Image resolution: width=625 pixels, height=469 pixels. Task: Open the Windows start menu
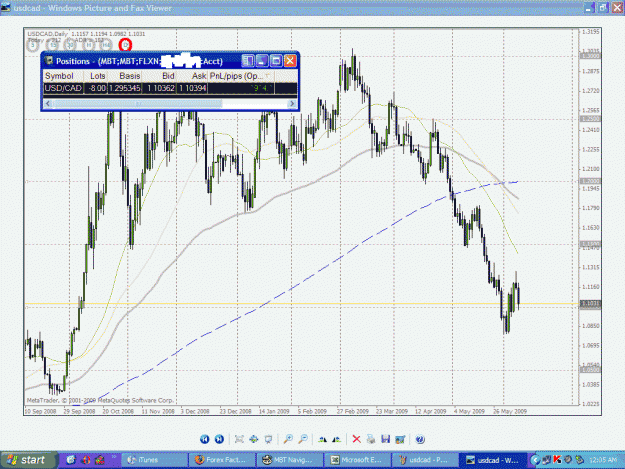pos(28,460)
